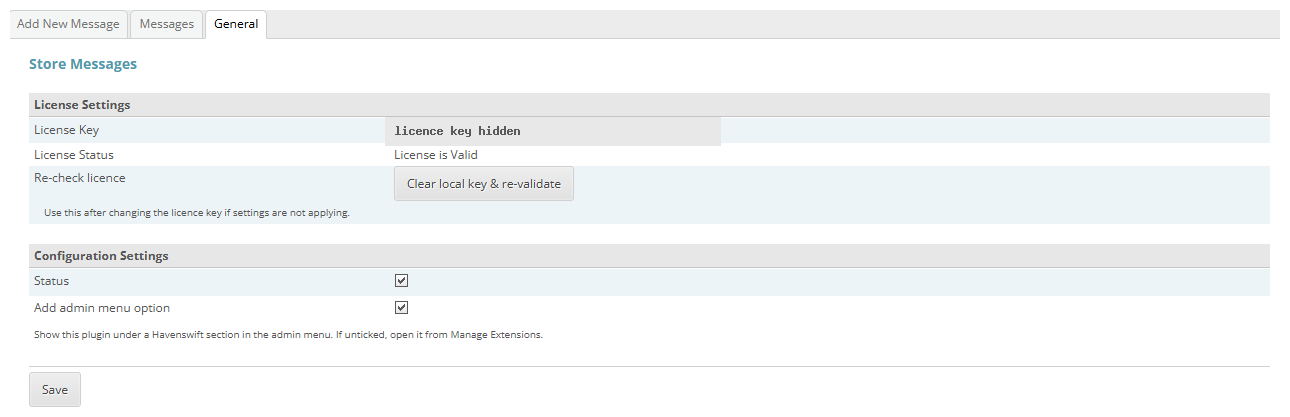Select the License is Valid status text
Viewport: 1290px width, 417px height.
[x=436, y=155]
